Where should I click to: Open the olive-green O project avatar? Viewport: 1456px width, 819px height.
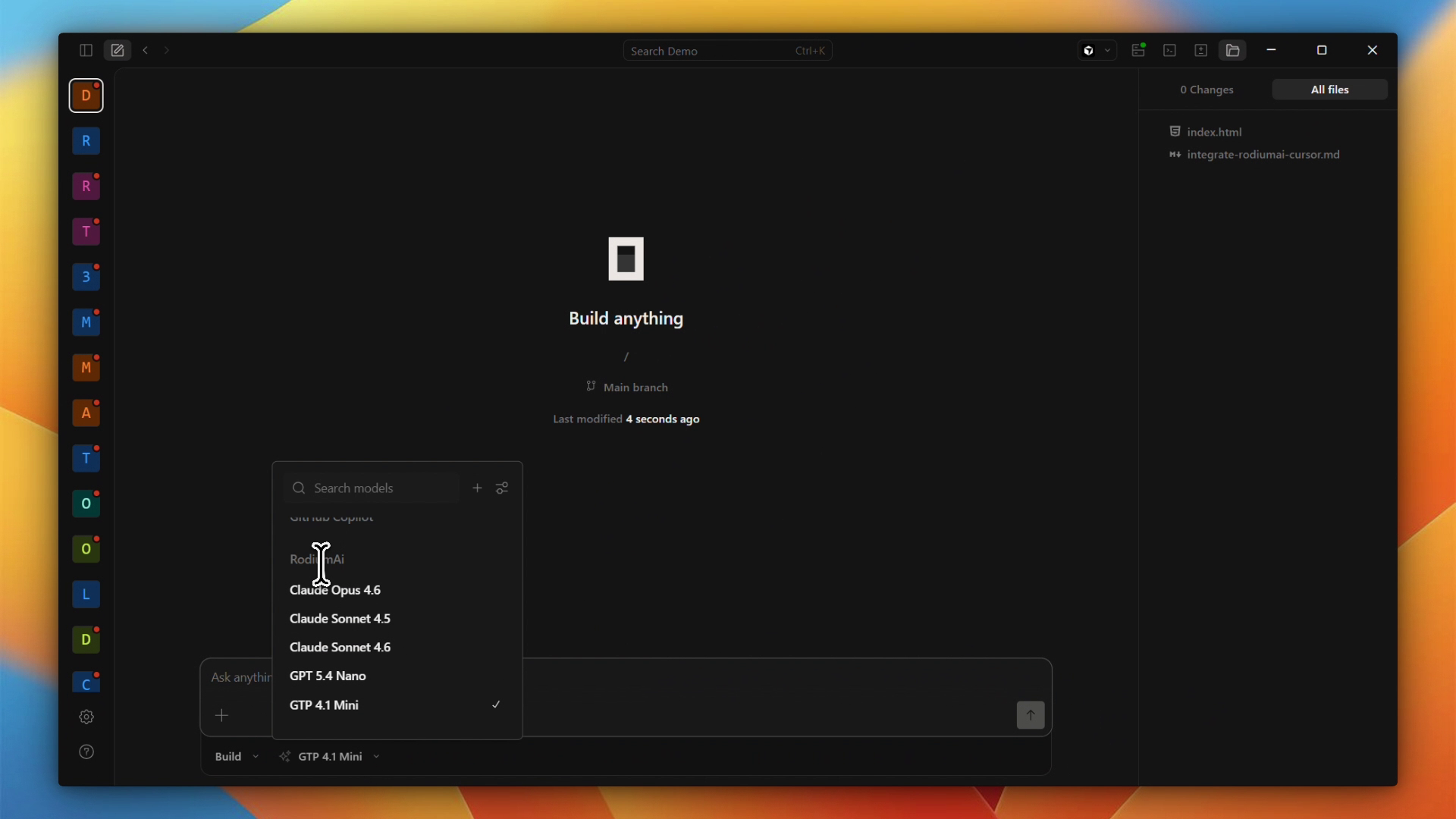point(86,549)
